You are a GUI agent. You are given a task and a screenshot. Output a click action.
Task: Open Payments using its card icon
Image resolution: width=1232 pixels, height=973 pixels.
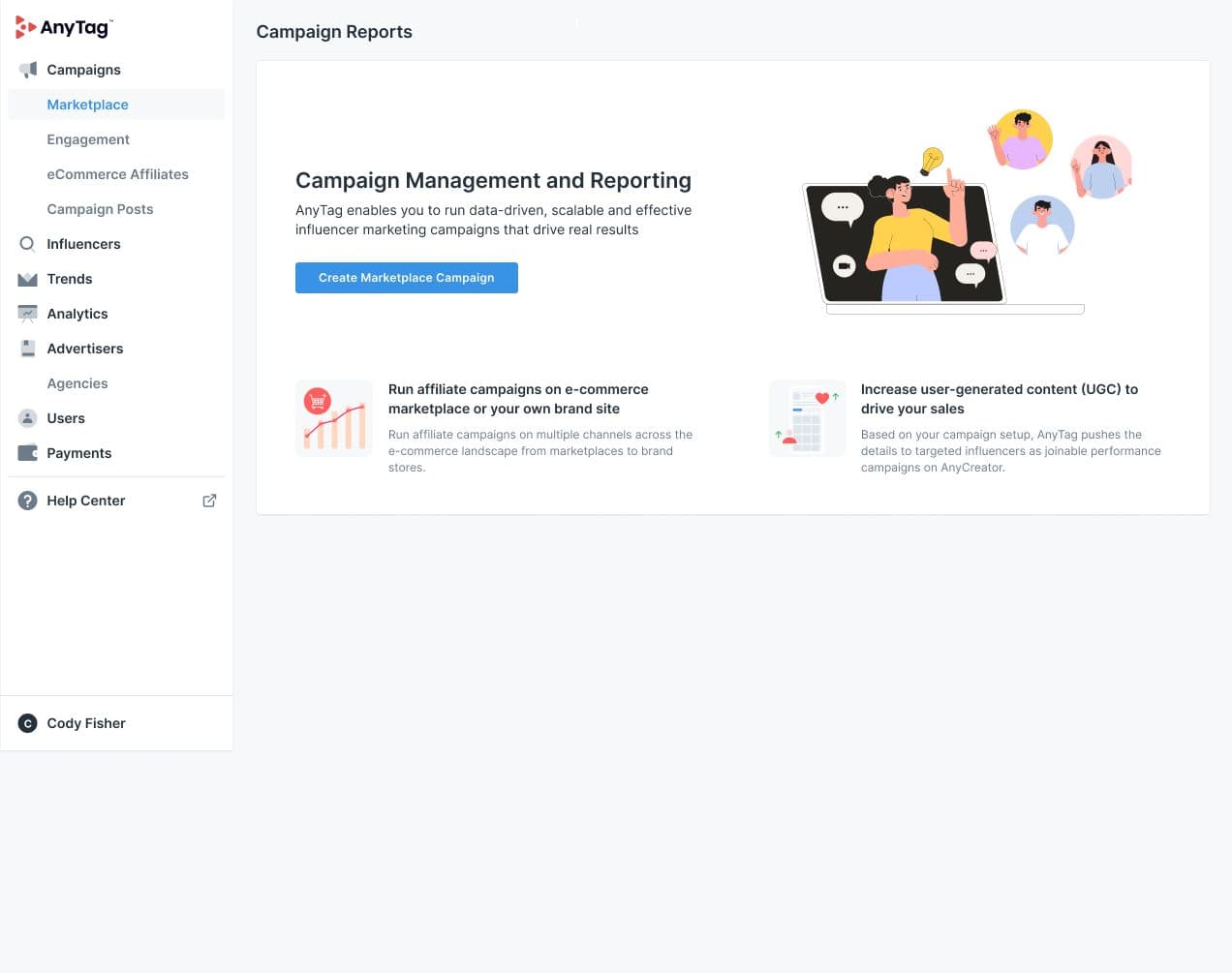pyautogui.click(x=27, y=452)
